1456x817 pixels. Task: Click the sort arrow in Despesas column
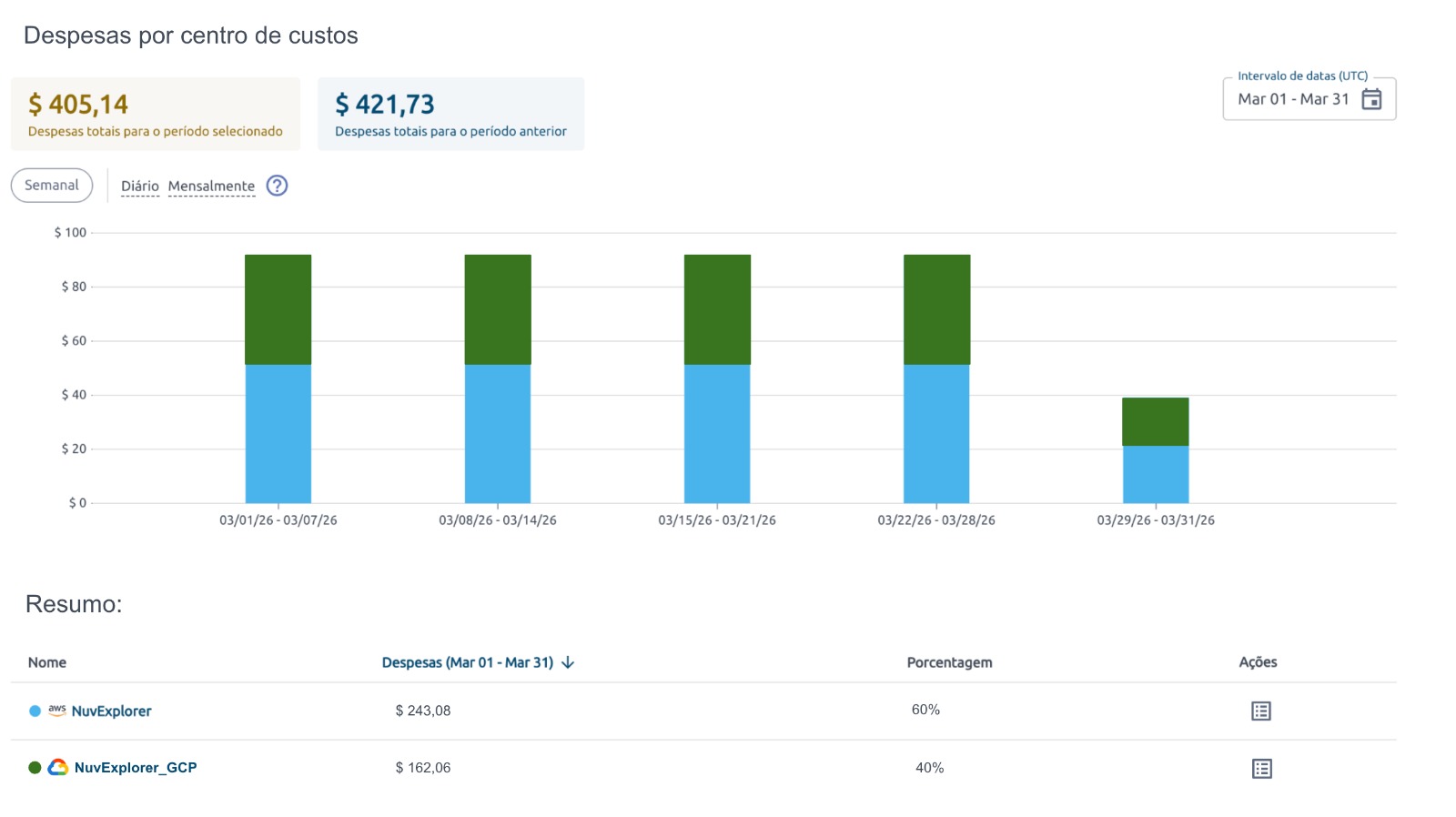tap(568, 662)
